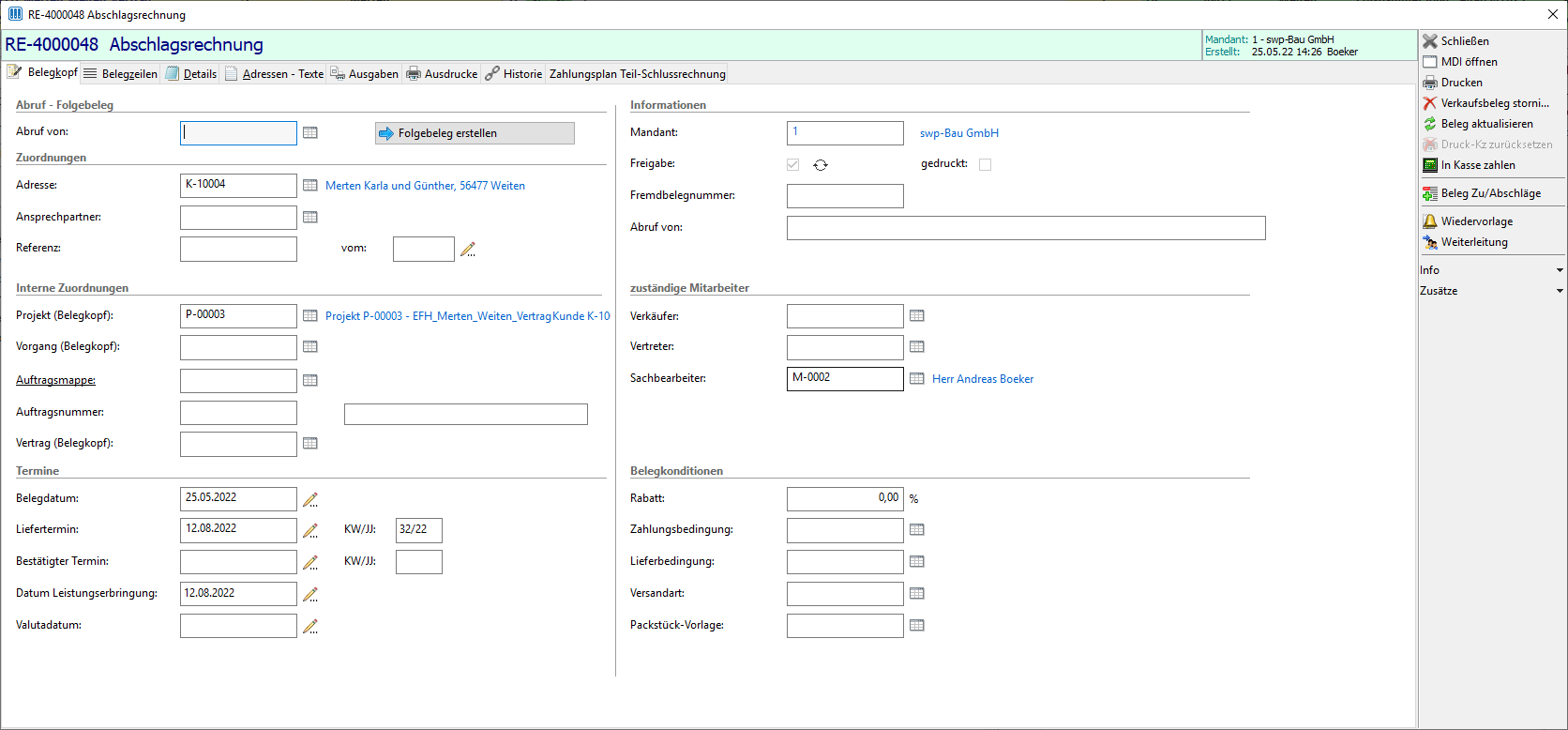
Task: Open the Ausdrucke tab
Action: click(x=442, y=74)
